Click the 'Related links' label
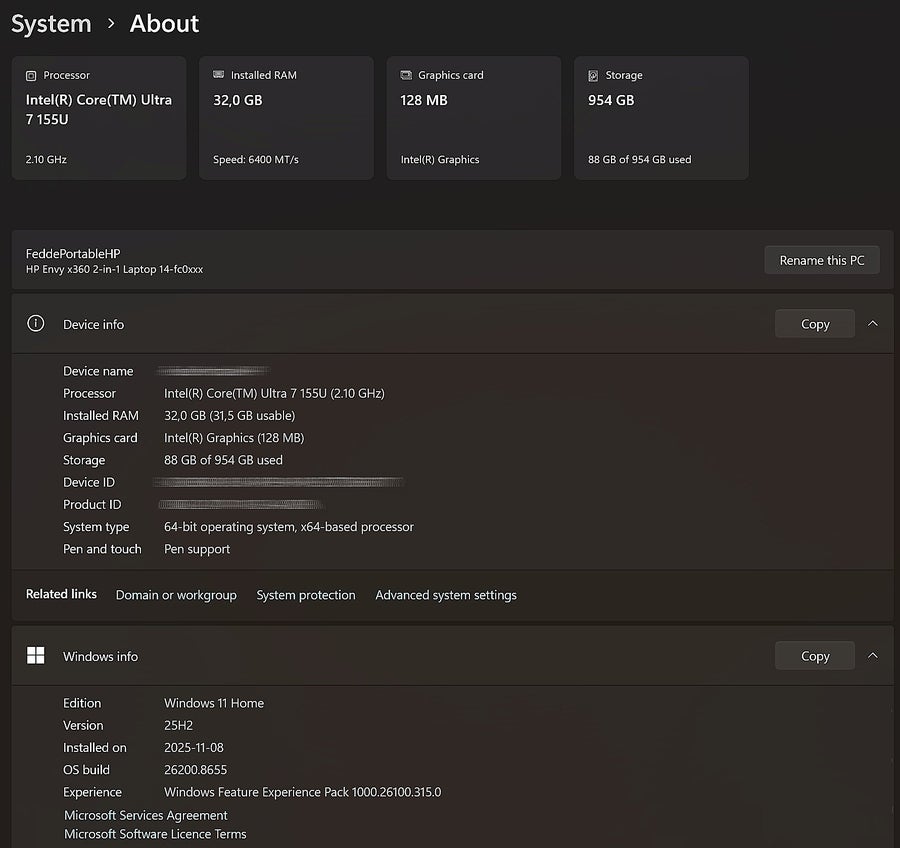Screen dimensions: 900x848 coord(61,594)
